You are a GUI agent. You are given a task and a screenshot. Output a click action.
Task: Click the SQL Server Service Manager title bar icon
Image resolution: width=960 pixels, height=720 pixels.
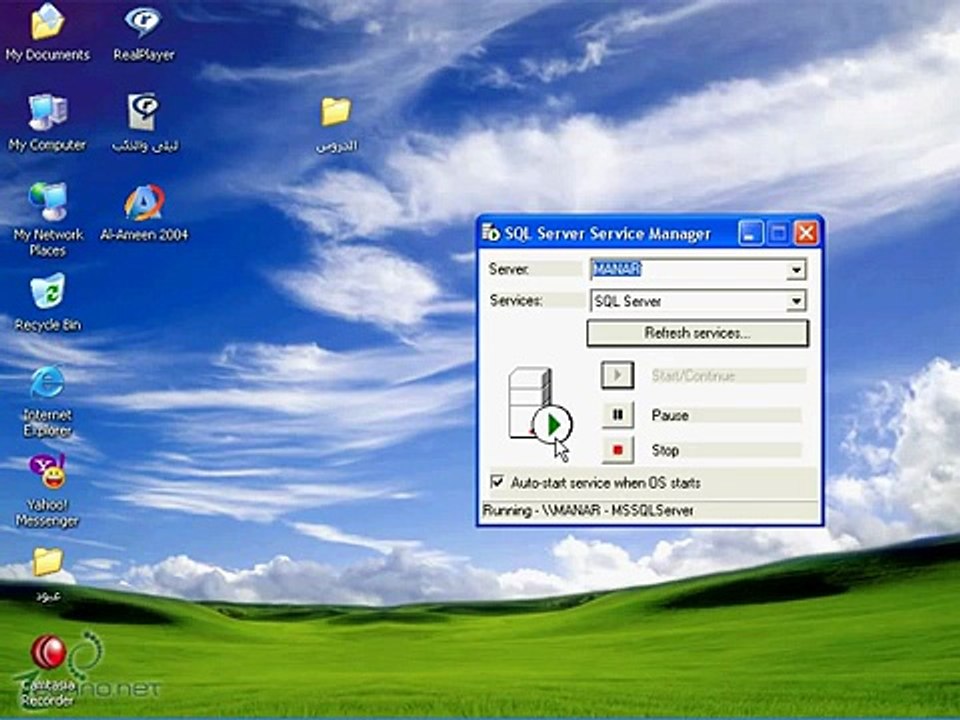coord(490,233)
